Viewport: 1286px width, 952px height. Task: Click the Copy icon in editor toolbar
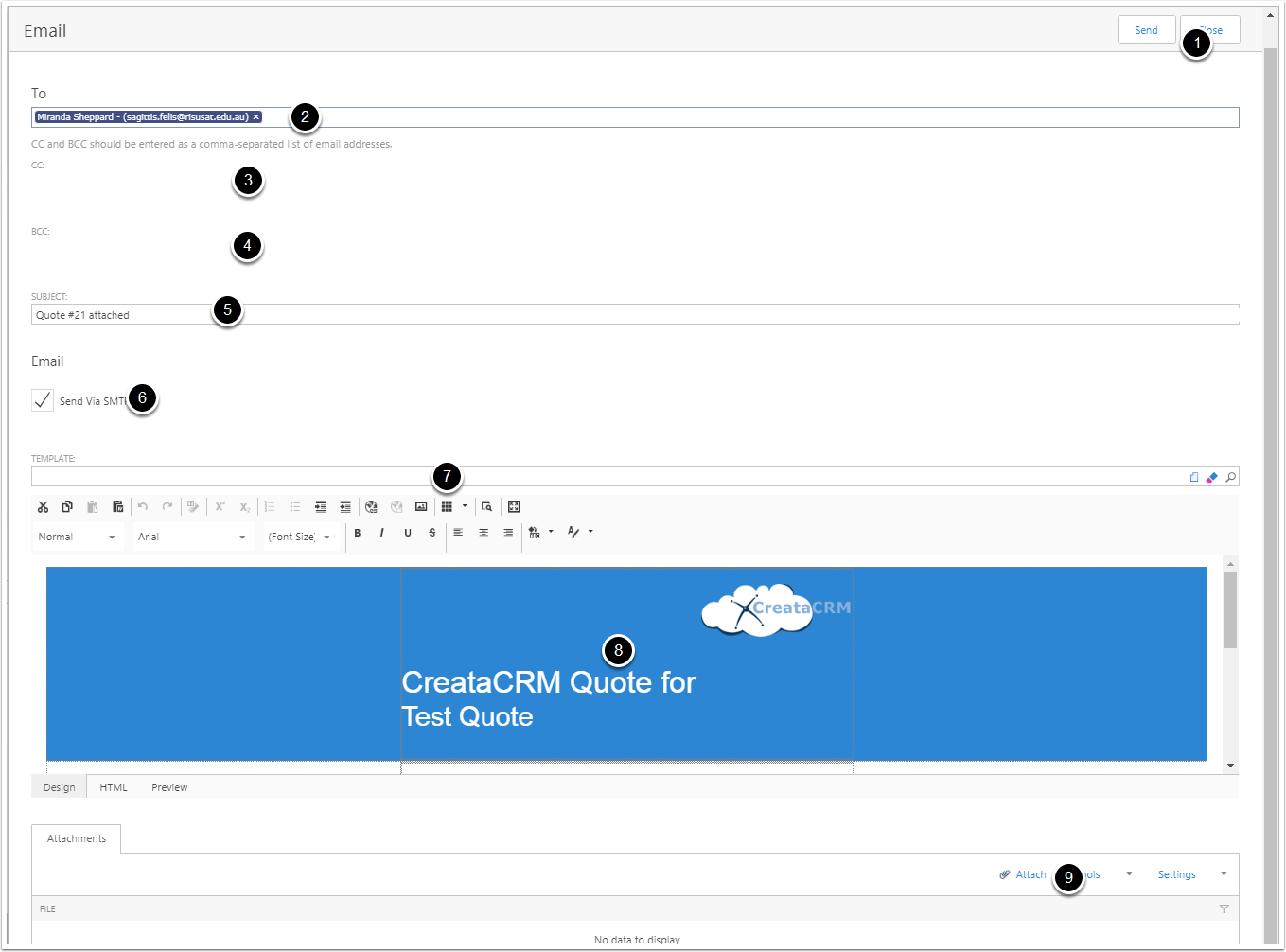(x=67, y=507)
